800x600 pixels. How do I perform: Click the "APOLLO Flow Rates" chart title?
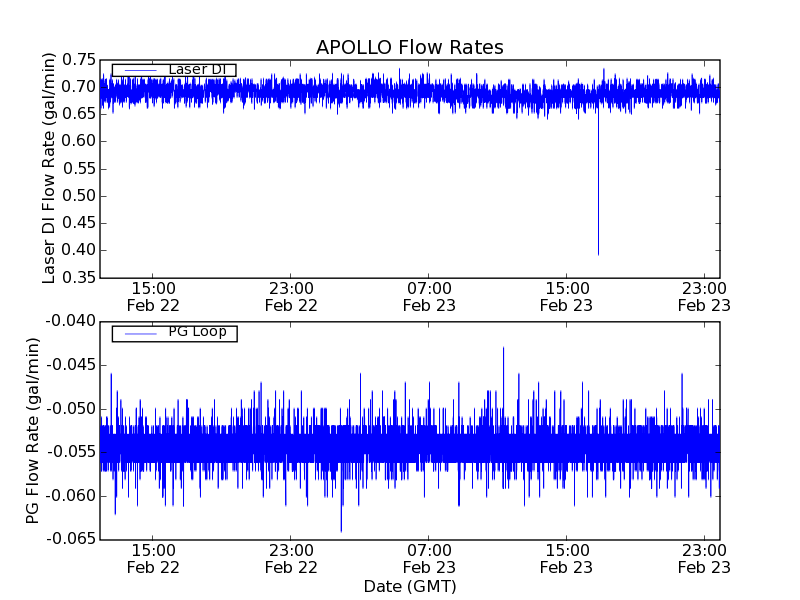tap(409, 48)
